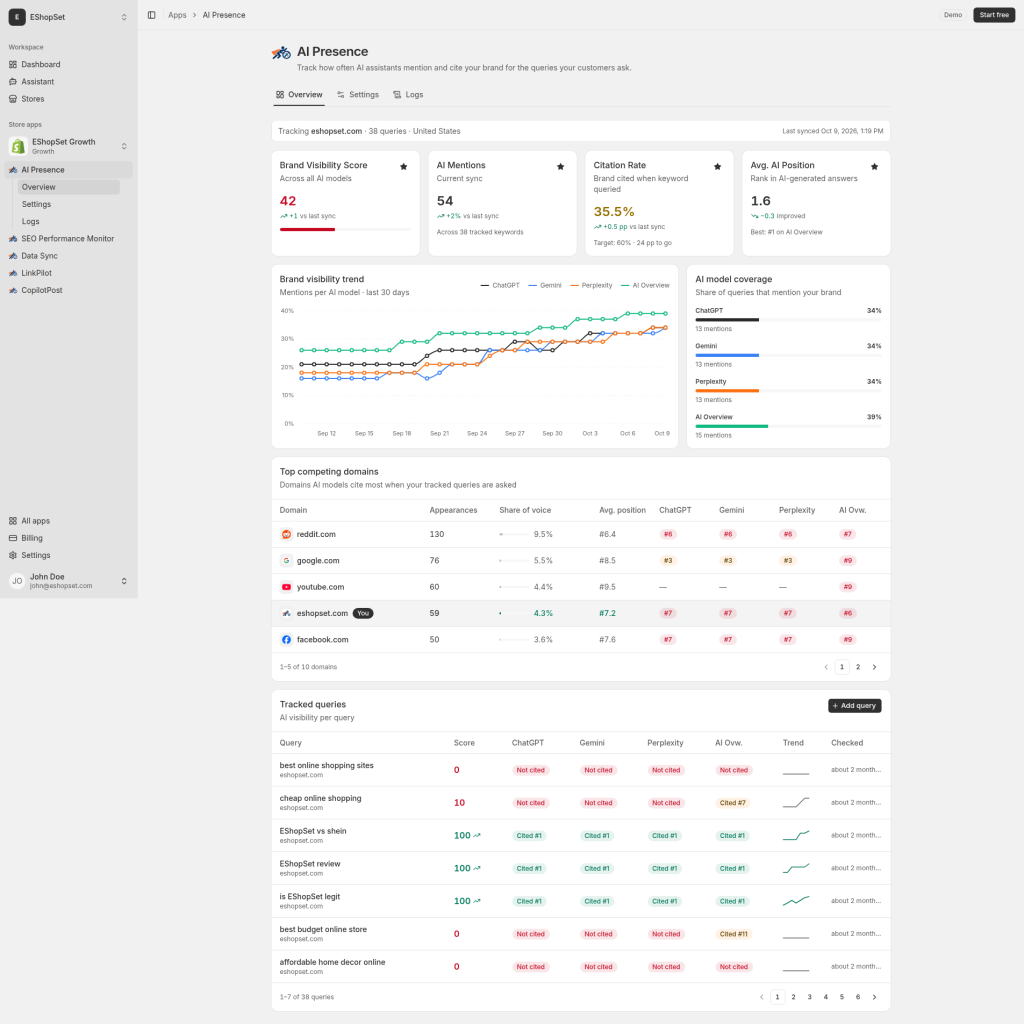Open the 'EShopSet vs shein' query row
1024x1024 pixels.
(581, 835)
